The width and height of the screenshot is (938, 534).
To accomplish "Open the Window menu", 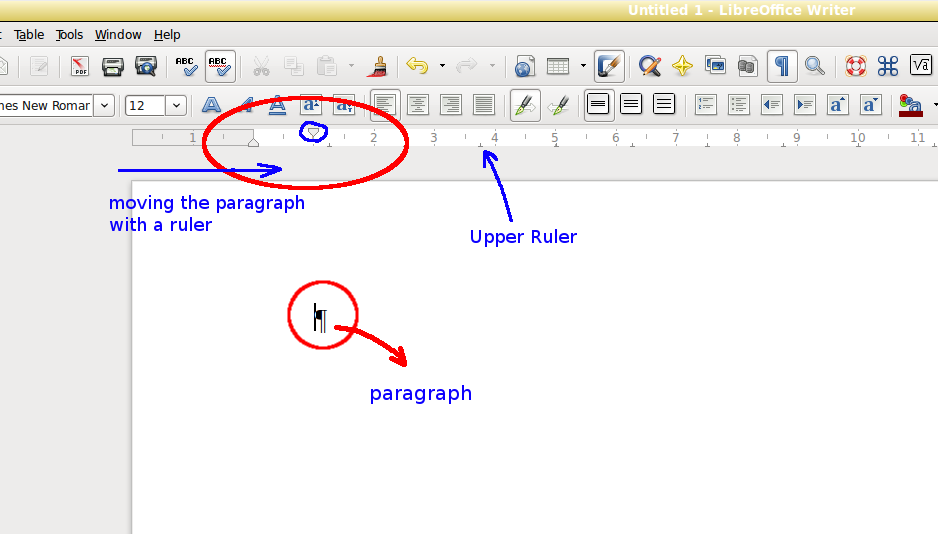I will 118,35.
